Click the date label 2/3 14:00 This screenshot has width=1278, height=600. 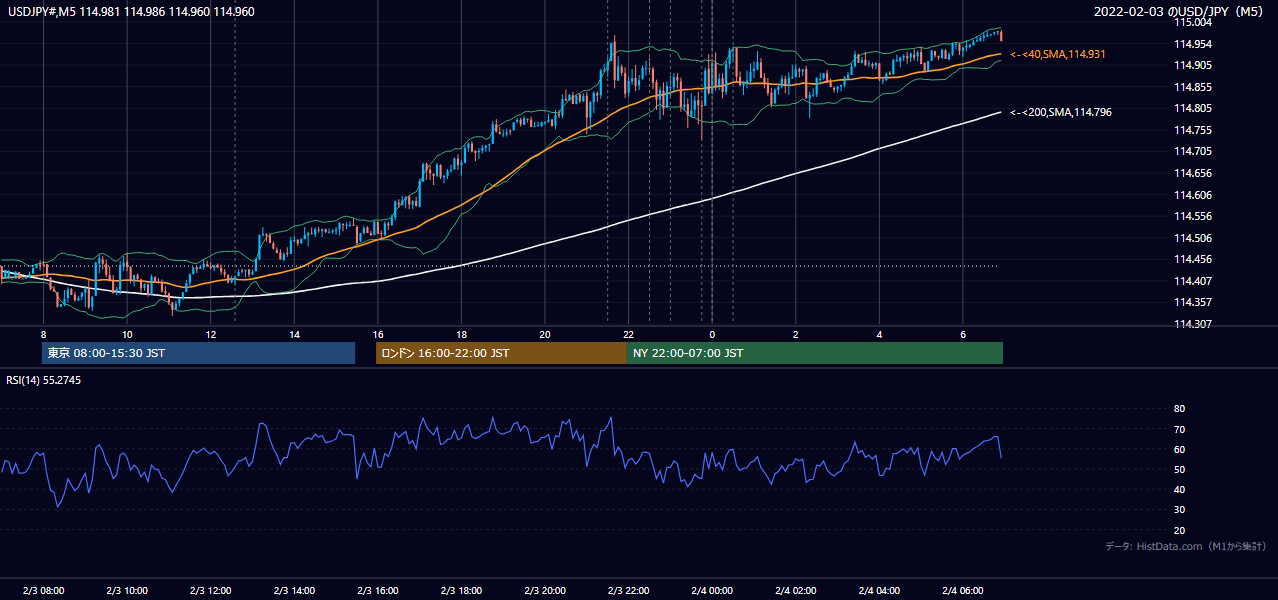pos(294,591)
